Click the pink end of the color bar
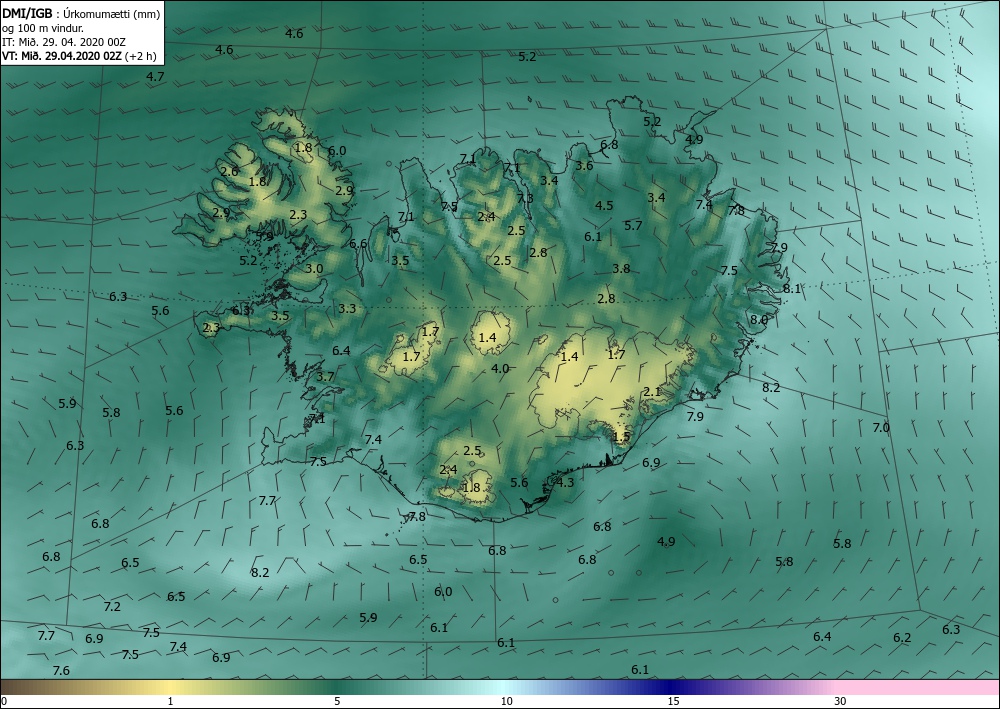The height and width of the screenshot is (709, 1000). pos(918,687)
